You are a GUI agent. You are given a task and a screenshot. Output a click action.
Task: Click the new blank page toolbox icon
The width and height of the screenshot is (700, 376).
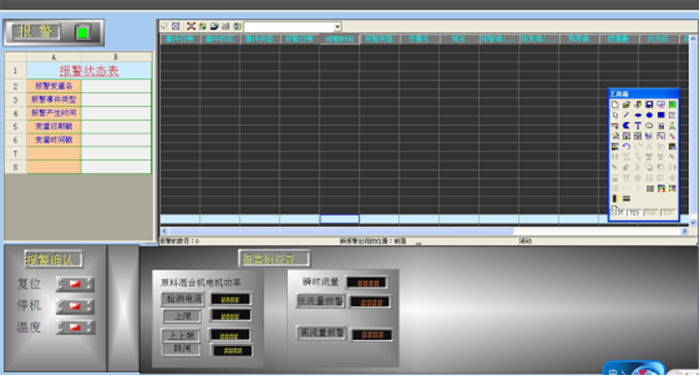(615, 104)
